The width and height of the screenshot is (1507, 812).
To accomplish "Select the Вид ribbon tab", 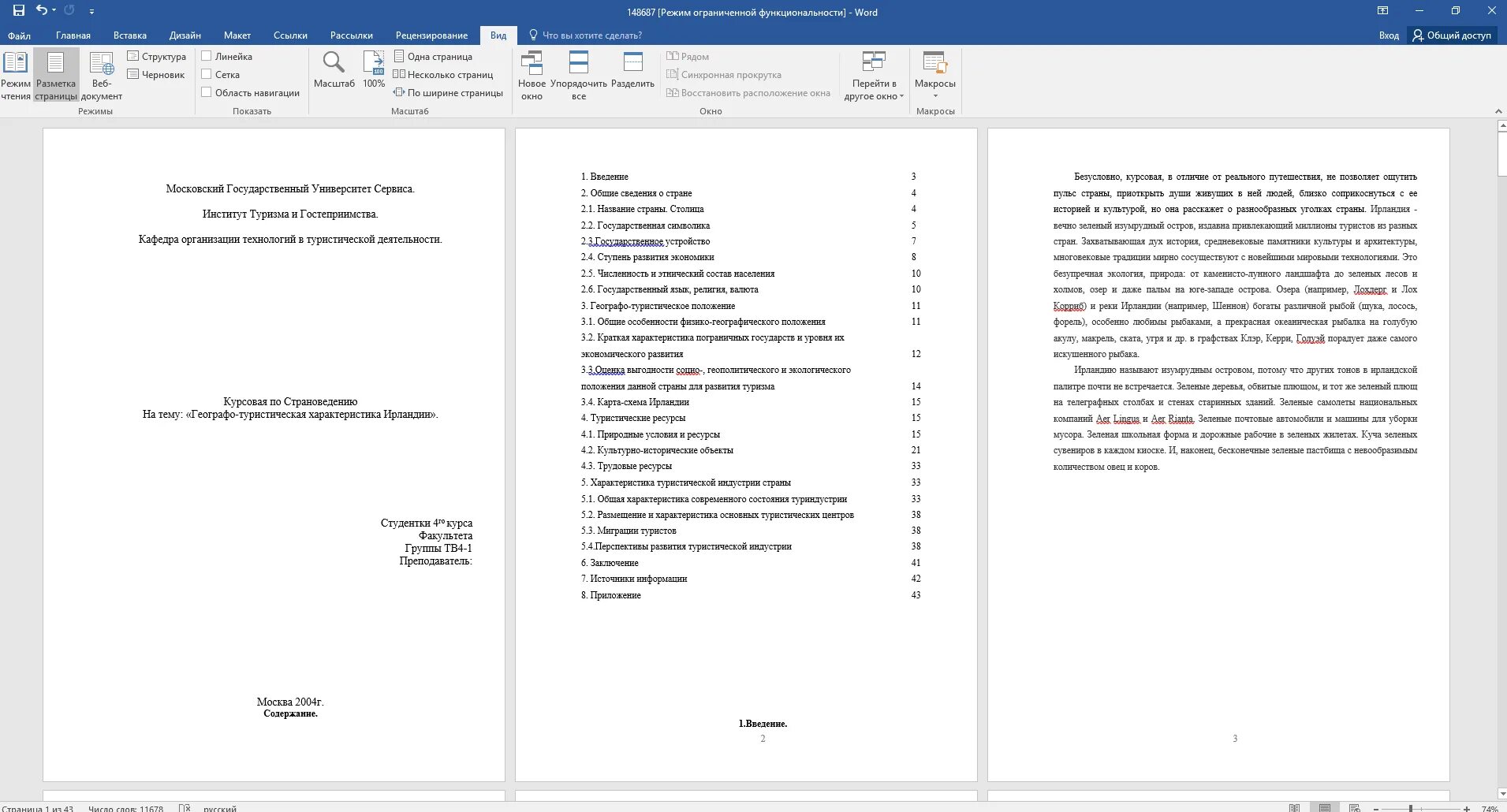I will (498, 35).
